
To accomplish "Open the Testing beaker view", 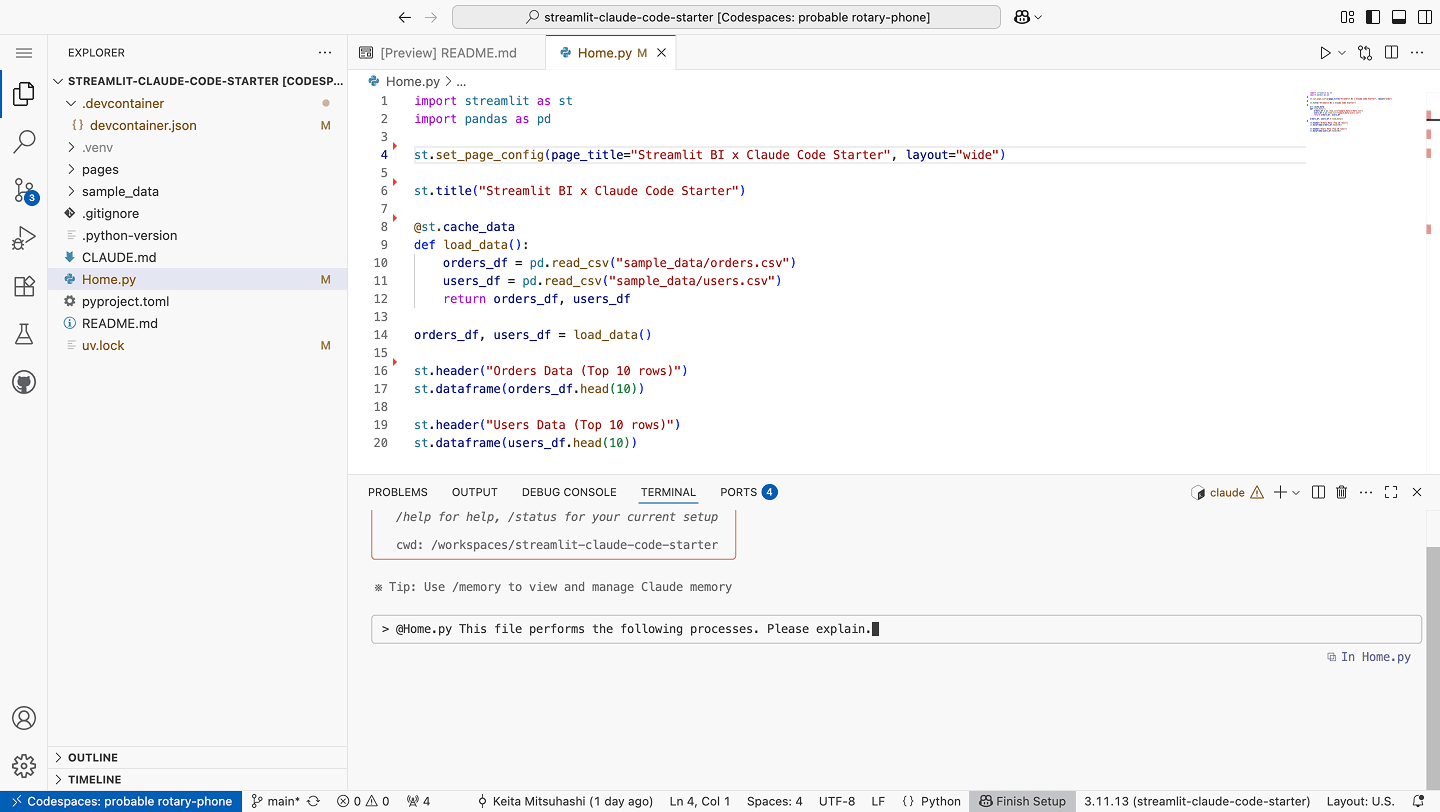I will [x=24, y=334].
